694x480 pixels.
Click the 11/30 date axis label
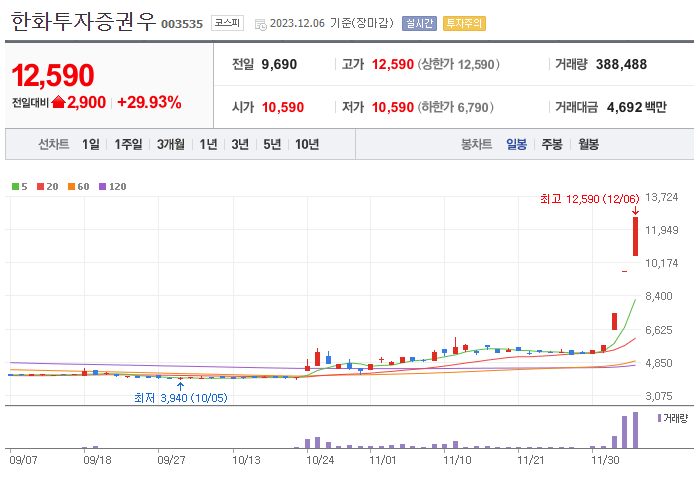605,460
